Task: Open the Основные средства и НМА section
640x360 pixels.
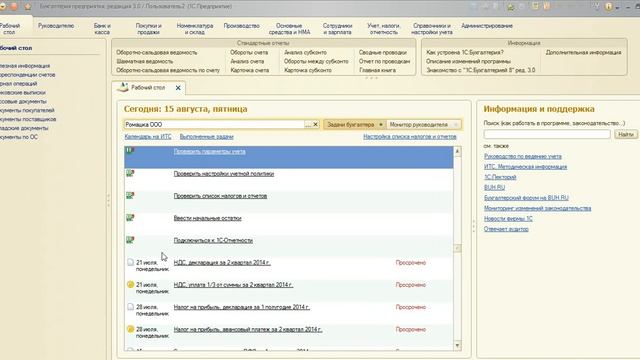Action: [x=289, y=29]
